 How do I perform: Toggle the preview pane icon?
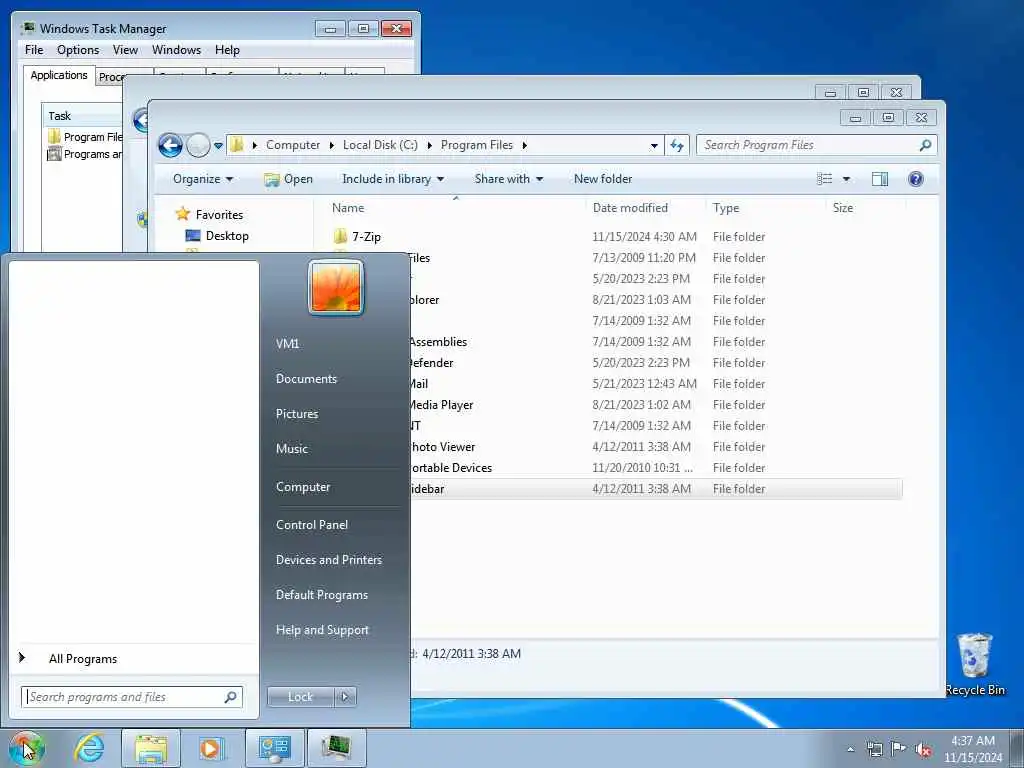(x=880, y=179)
